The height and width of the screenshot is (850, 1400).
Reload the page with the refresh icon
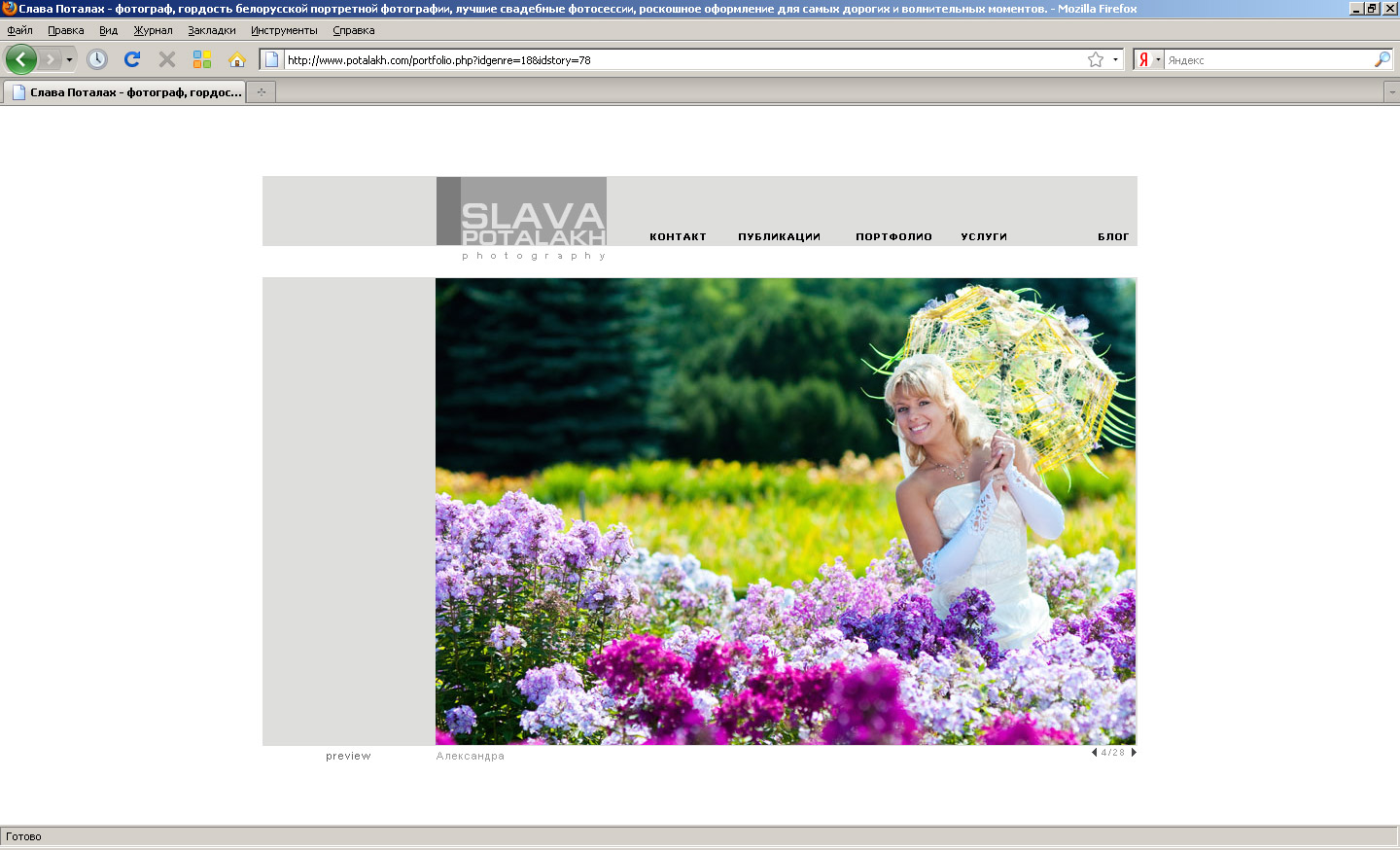[132, 59]
